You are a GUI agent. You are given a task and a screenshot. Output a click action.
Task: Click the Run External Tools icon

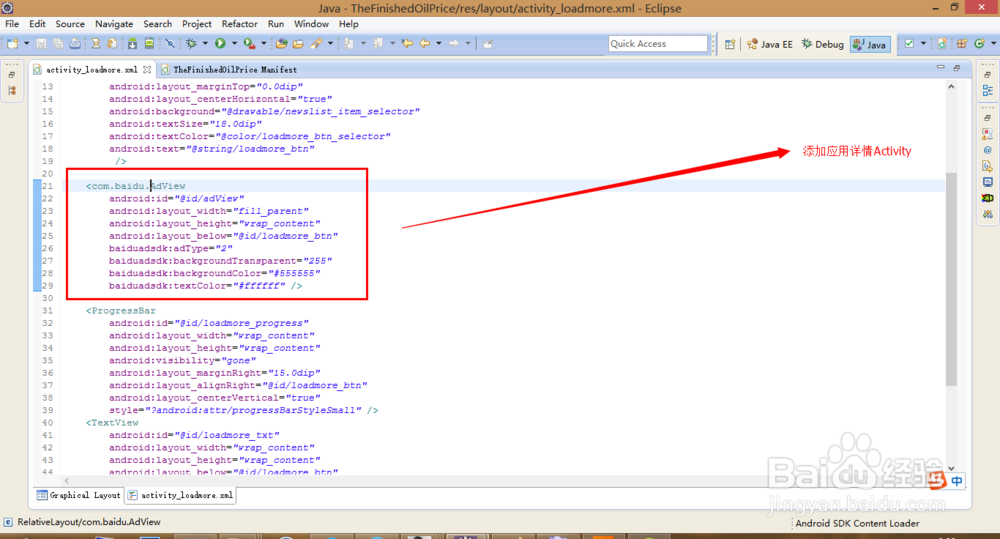(249, 43)
